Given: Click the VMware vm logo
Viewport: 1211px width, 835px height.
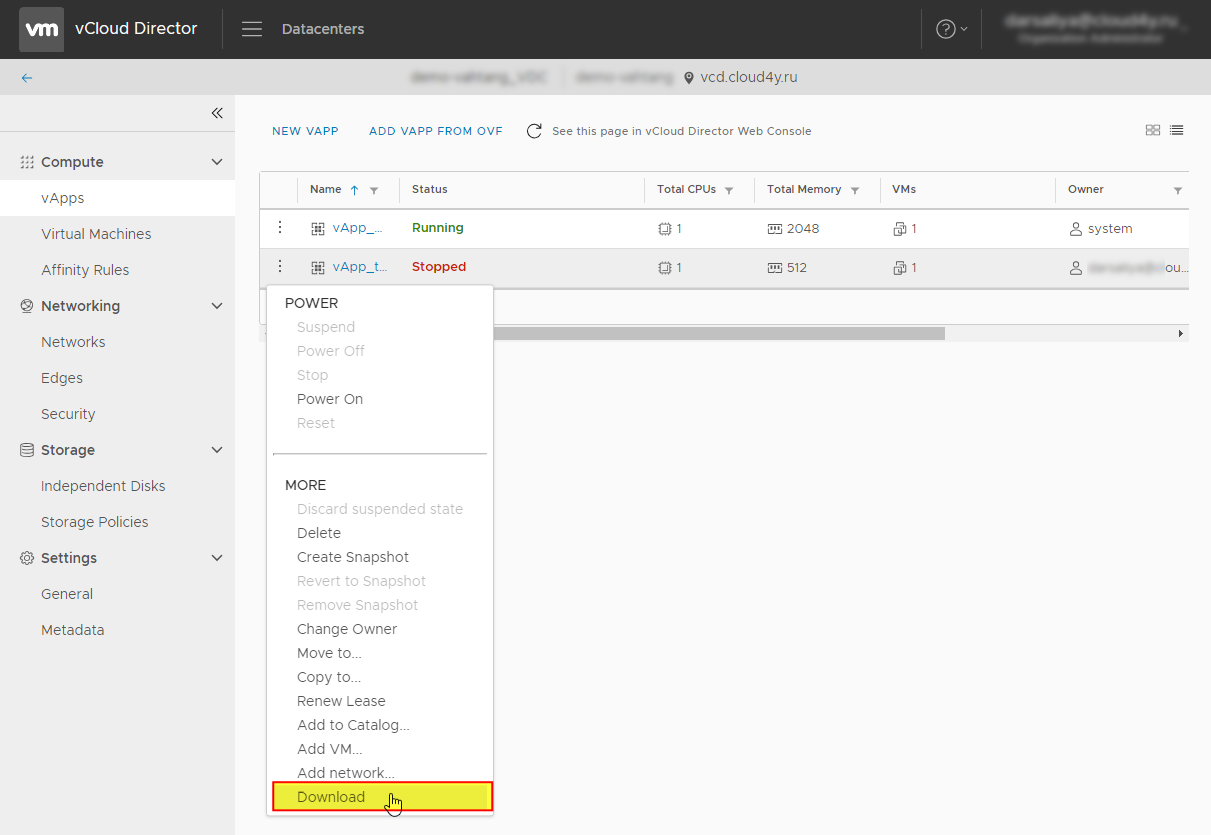Looking at the screenshot, I should 41,29.
